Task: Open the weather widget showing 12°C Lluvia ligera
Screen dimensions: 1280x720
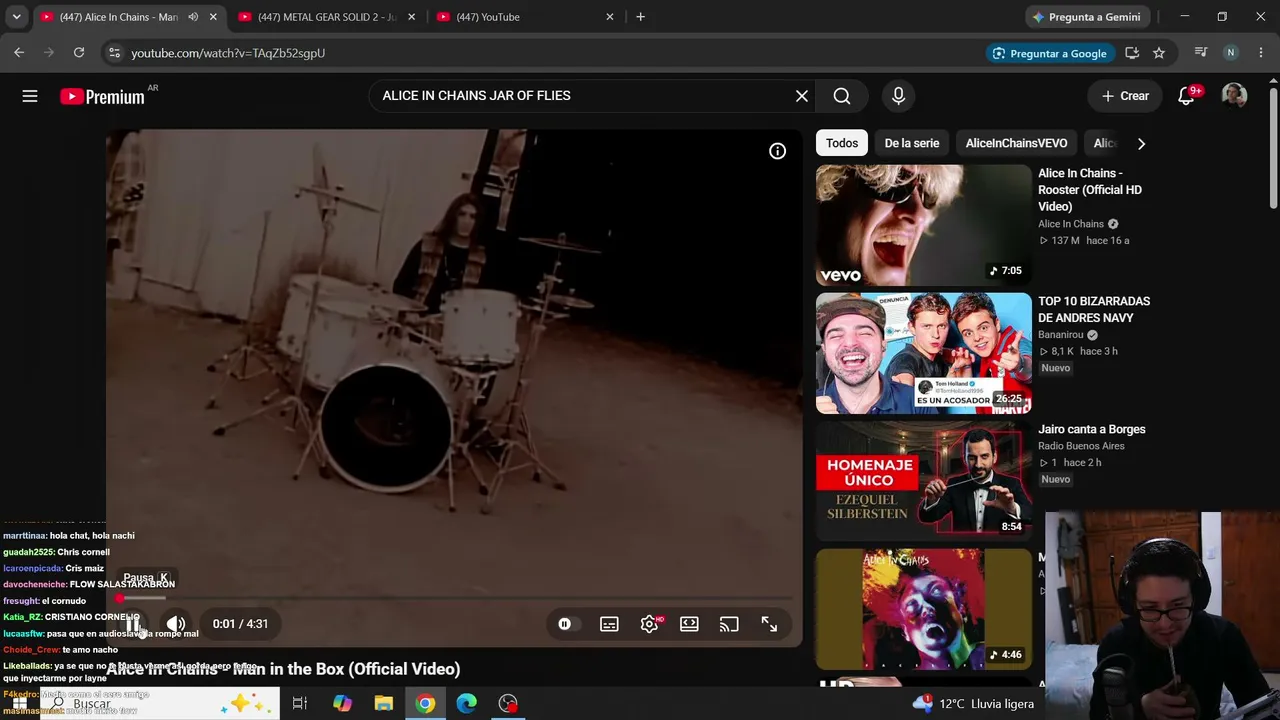Action: 973,704
